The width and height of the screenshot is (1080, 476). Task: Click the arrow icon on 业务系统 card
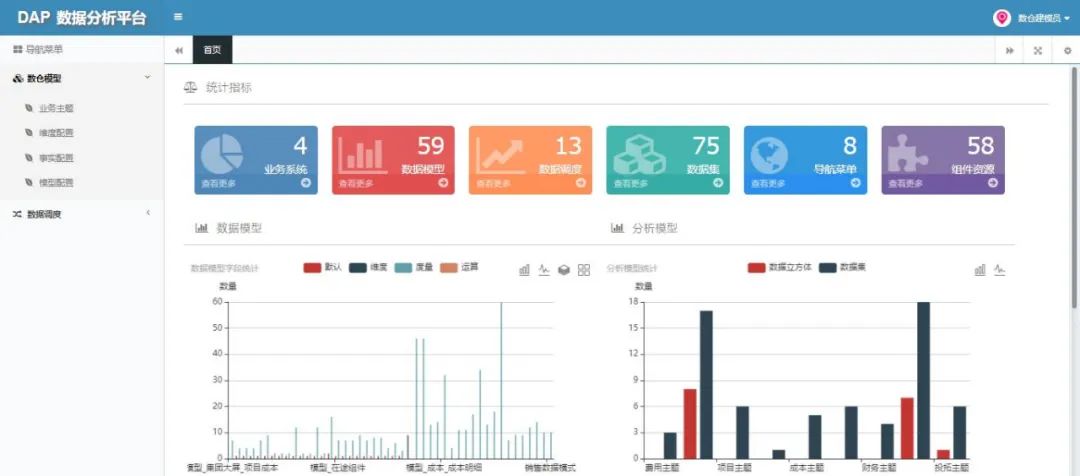pyautogui.click(x=306, y=183)
